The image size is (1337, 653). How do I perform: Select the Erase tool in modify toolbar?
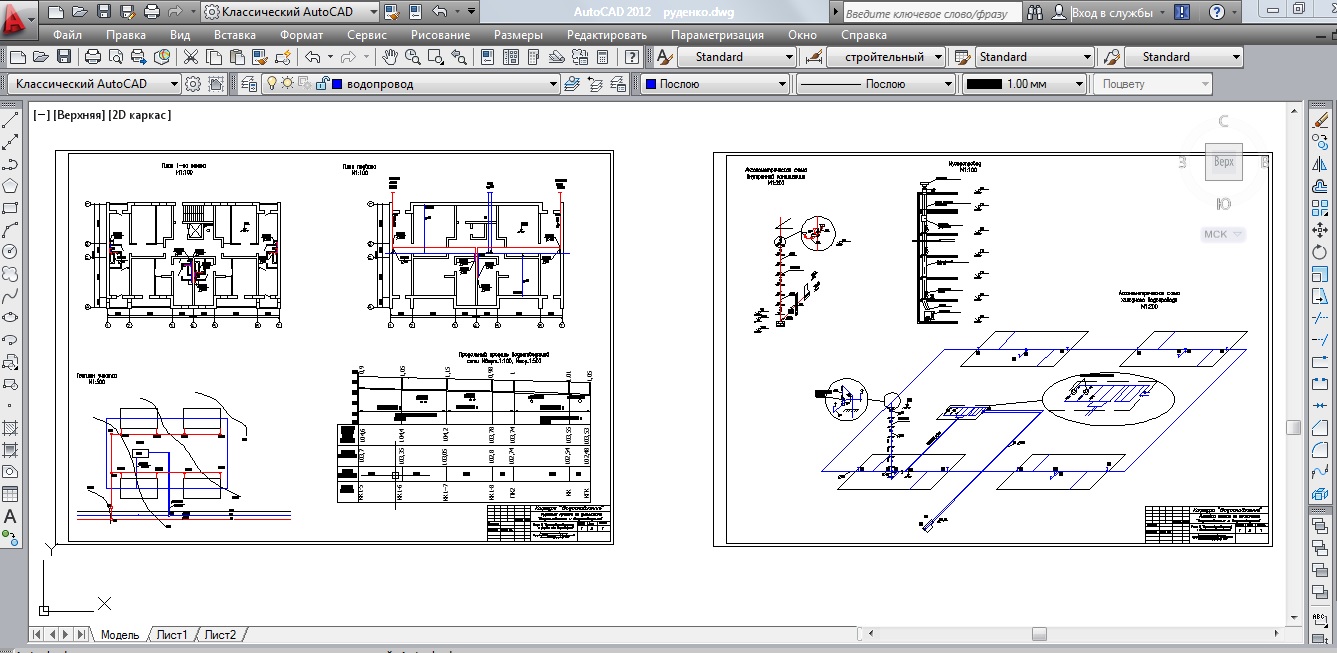(1320, 120)
